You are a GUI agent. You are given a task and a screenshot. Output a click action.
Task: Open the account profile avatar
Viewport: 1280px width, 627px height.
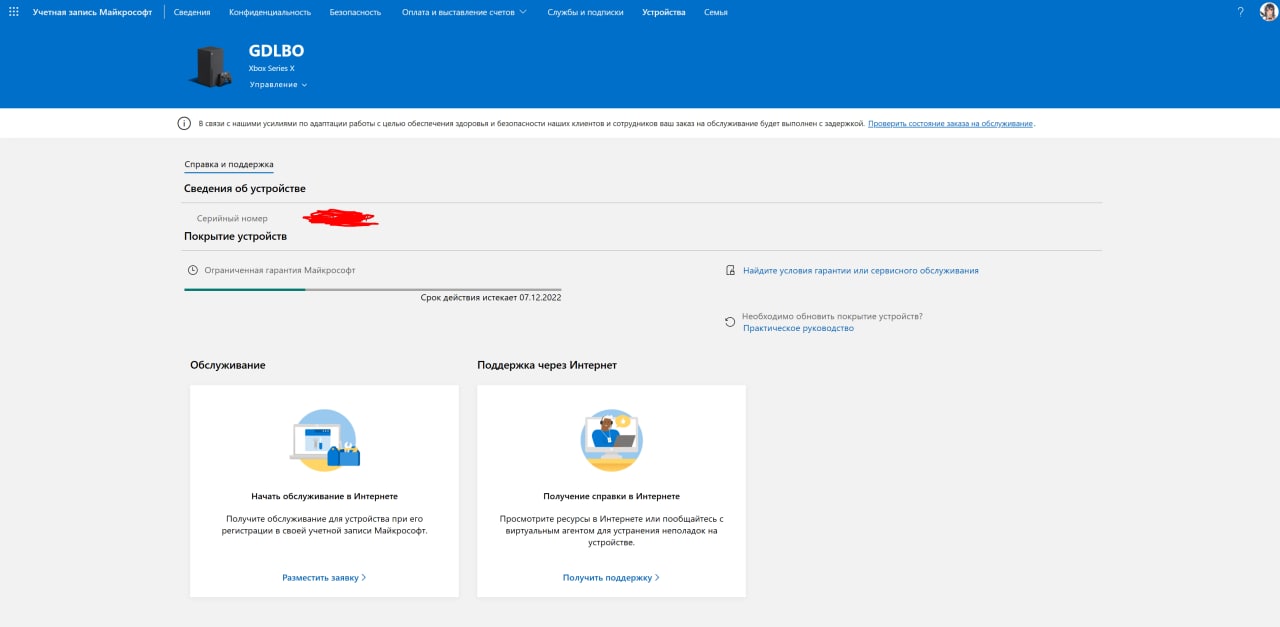1268,12
